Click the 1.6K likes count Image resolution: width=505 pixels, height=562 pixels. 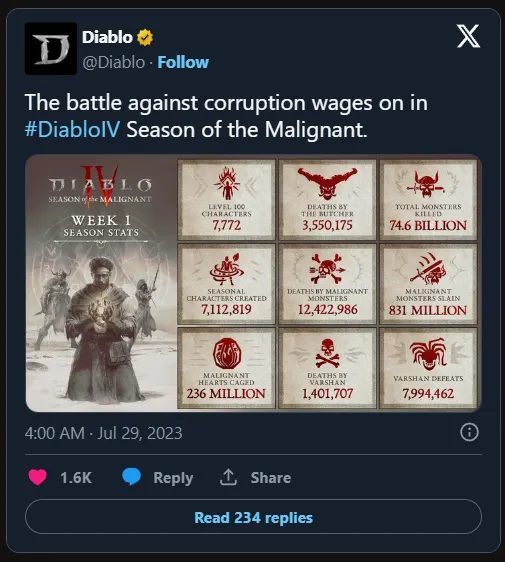(76, 478)
